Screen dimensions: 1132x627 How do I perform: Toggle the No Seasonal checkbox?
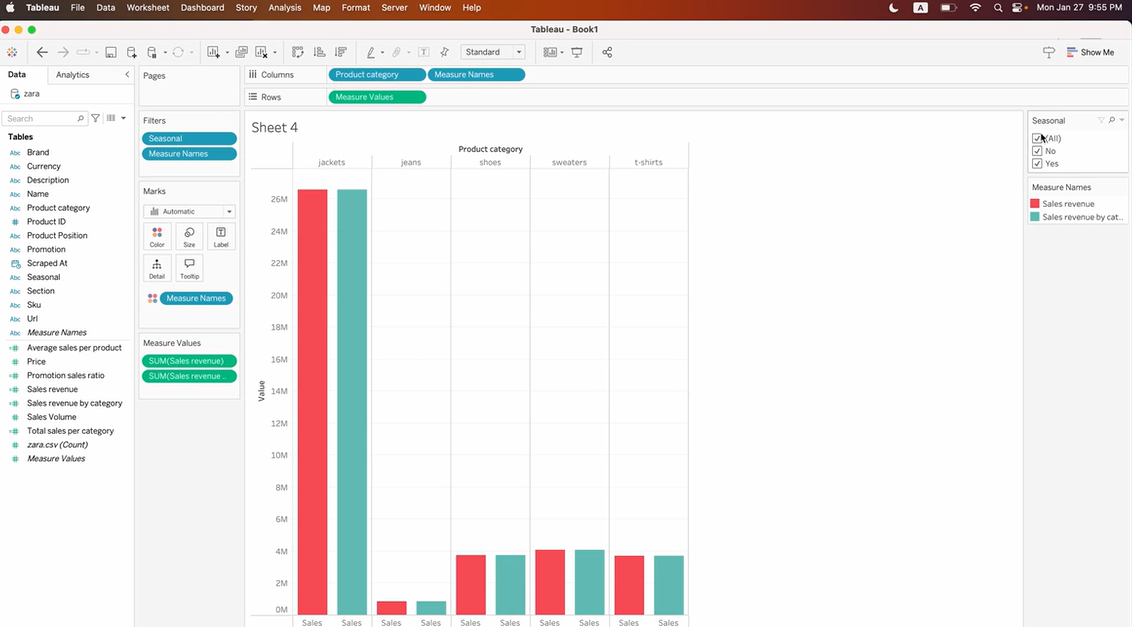pos(1037,151)
